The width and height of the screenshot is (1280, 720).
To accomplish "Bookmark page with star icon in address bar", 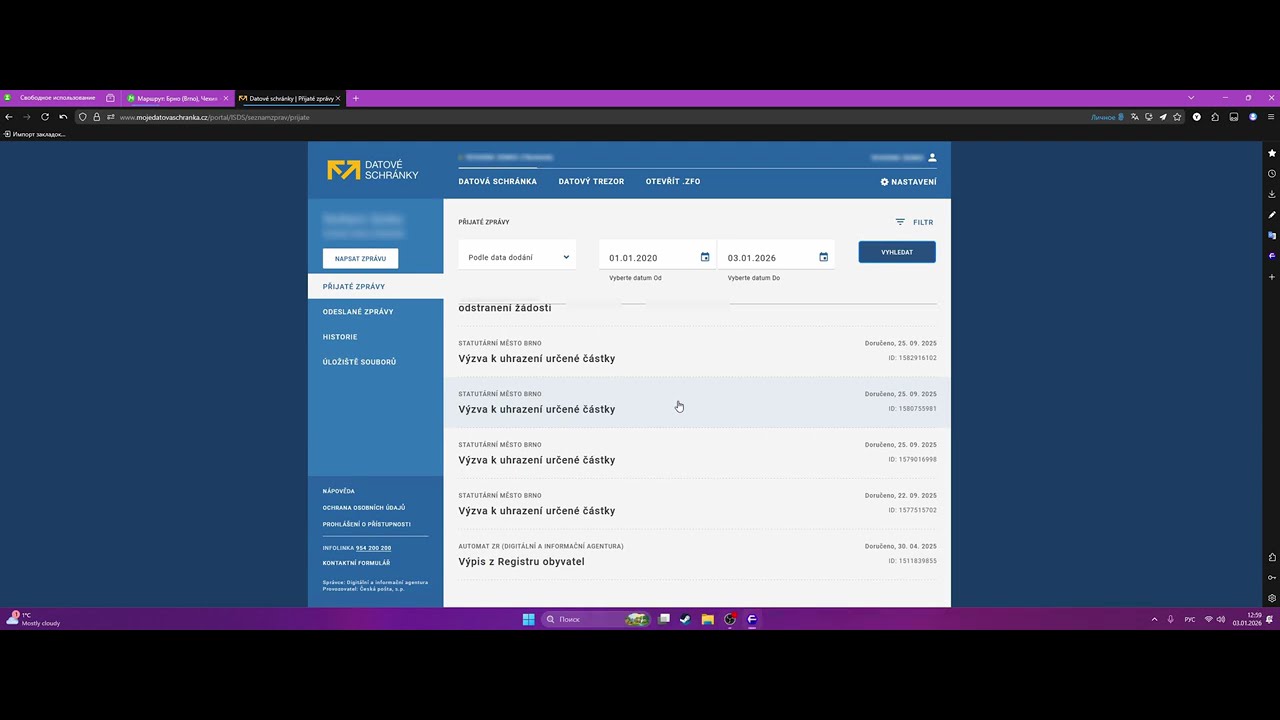I will [x=1177, y=117].
